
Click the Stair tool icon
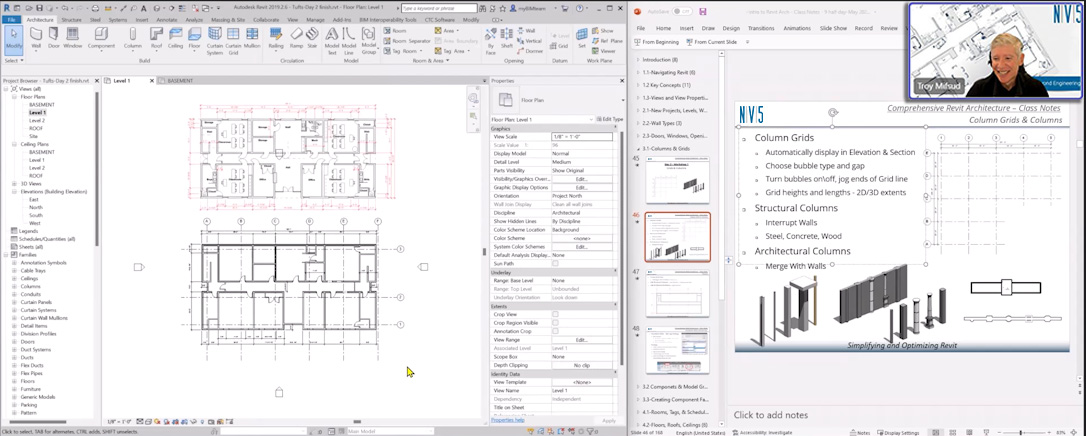312,38
